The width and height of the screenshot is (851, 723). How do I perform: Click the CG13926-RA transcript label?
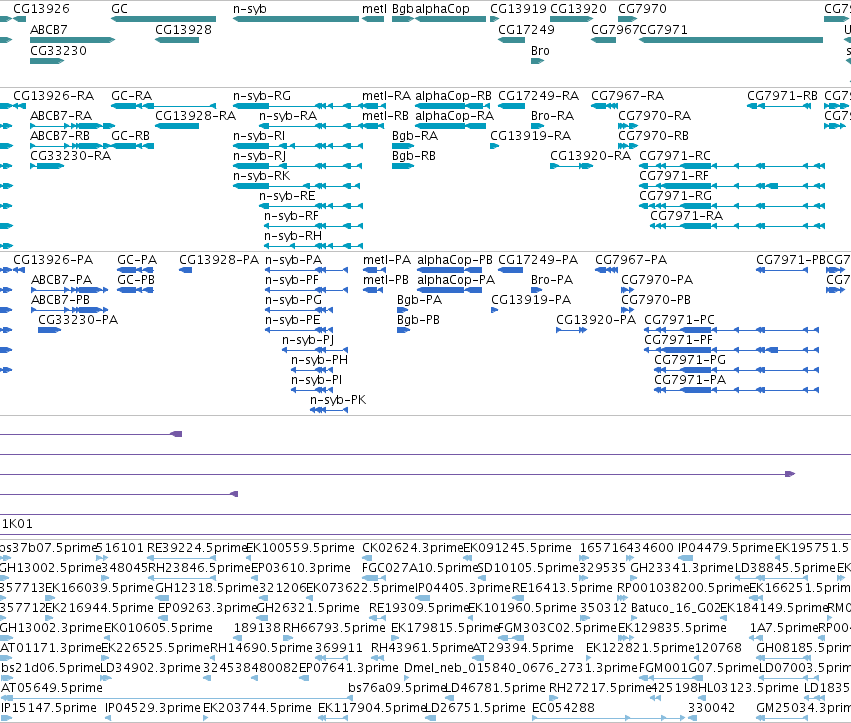click(x=54, y=96)
